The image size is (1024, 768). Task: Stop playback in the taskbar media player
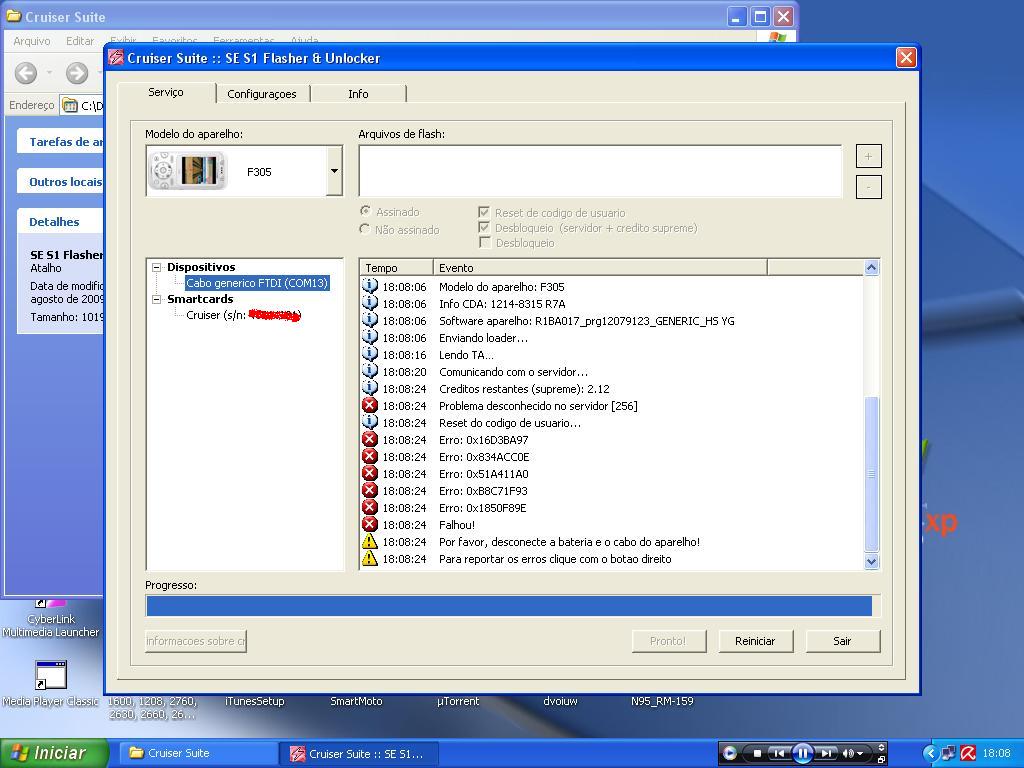757,753
